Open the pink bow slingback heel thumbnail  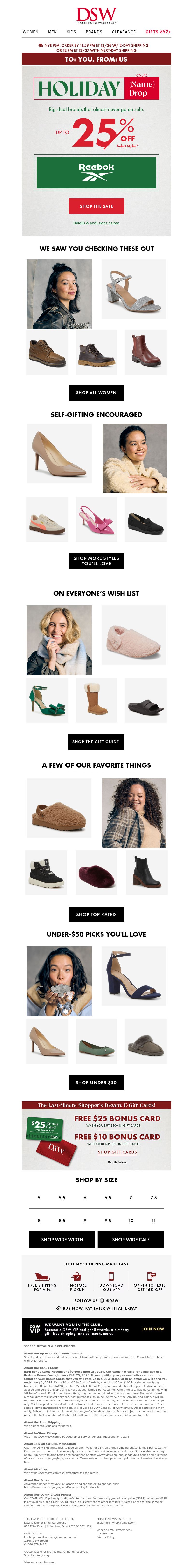[96, 517]
